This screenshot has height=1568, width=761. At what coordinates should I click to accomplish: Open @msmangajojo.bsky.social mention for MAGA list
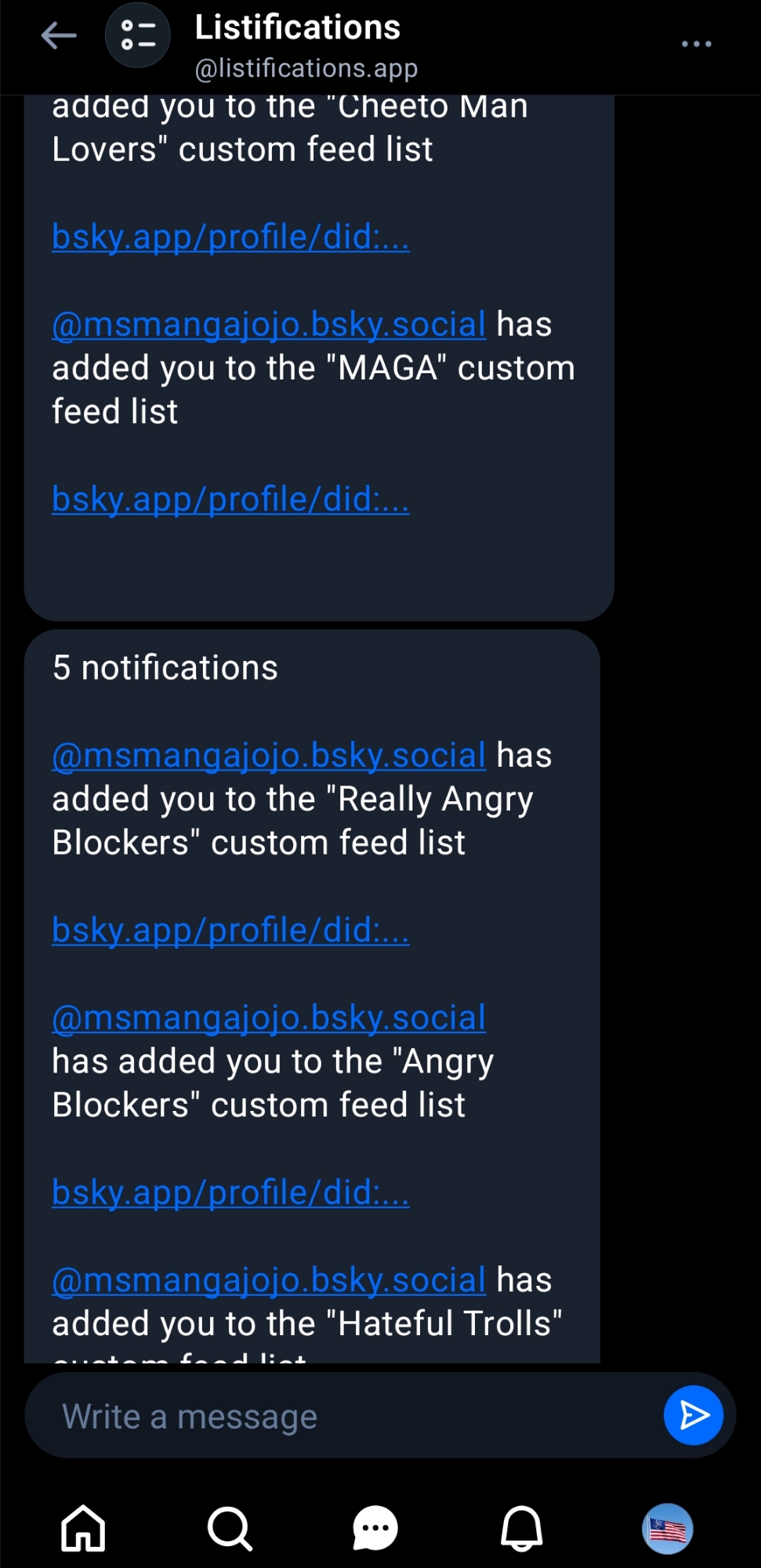point(269,325)
